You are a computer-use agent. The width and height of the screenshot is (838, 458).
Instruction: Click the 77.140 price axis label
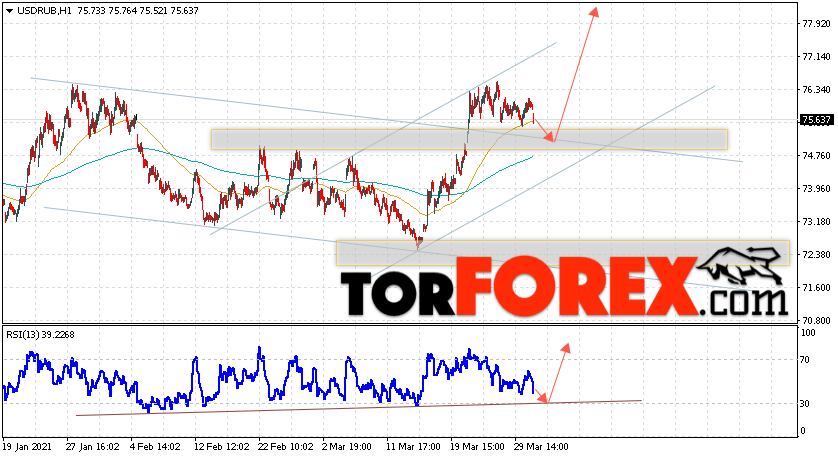(x=817, y=57)
